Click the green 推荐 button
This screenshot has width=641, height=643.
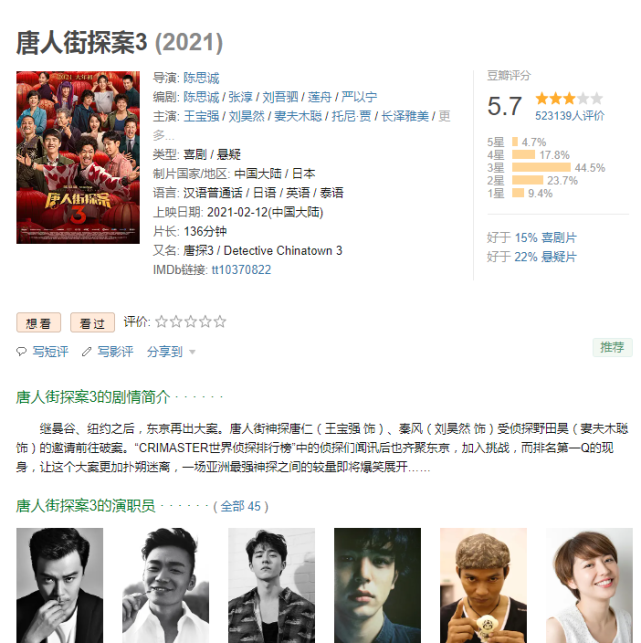pyautogui.click(x=612, y=347)
